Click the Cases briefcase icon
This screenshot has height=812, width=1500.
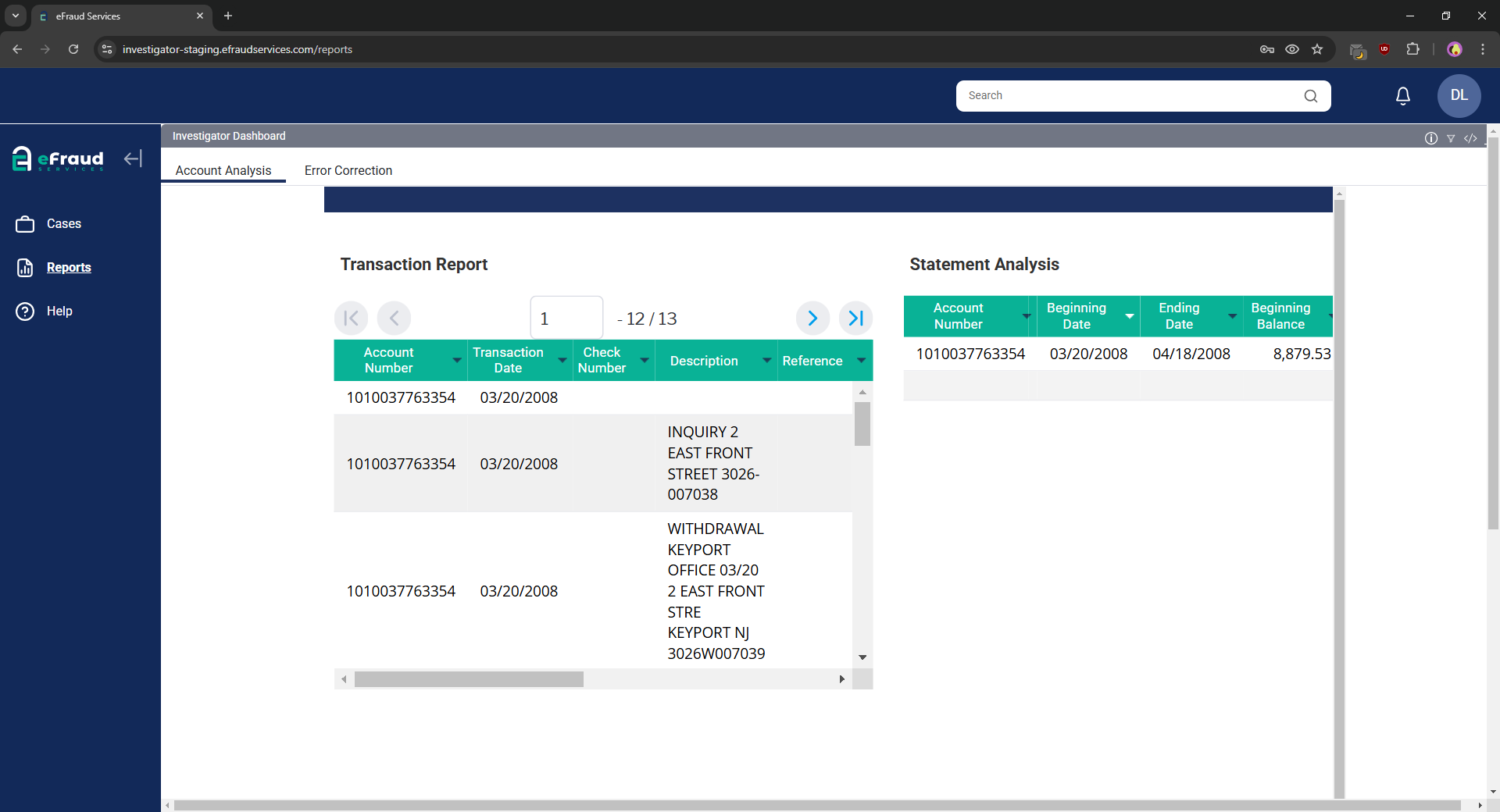pyautogui.click(x=25, y=224)
